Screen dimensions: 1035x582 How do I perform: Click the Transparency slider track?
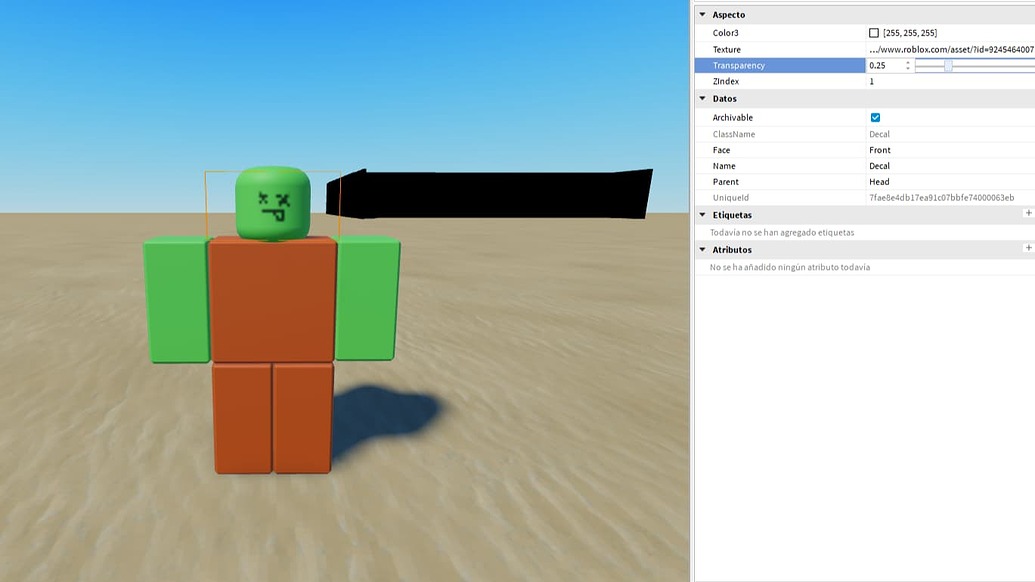pyautogui.click(x=985, y=65)
